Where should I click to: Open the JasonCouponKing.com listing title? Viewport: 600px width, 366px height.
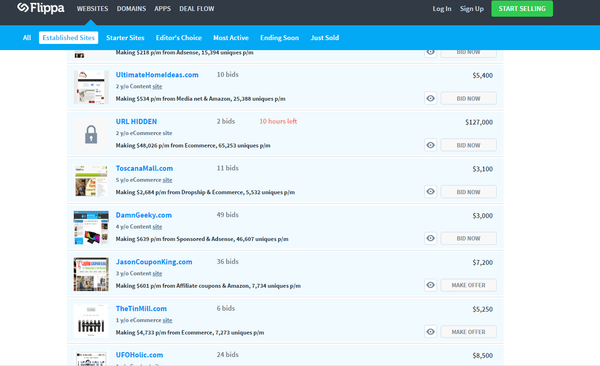pyautogui.click(x=154, y=261)
